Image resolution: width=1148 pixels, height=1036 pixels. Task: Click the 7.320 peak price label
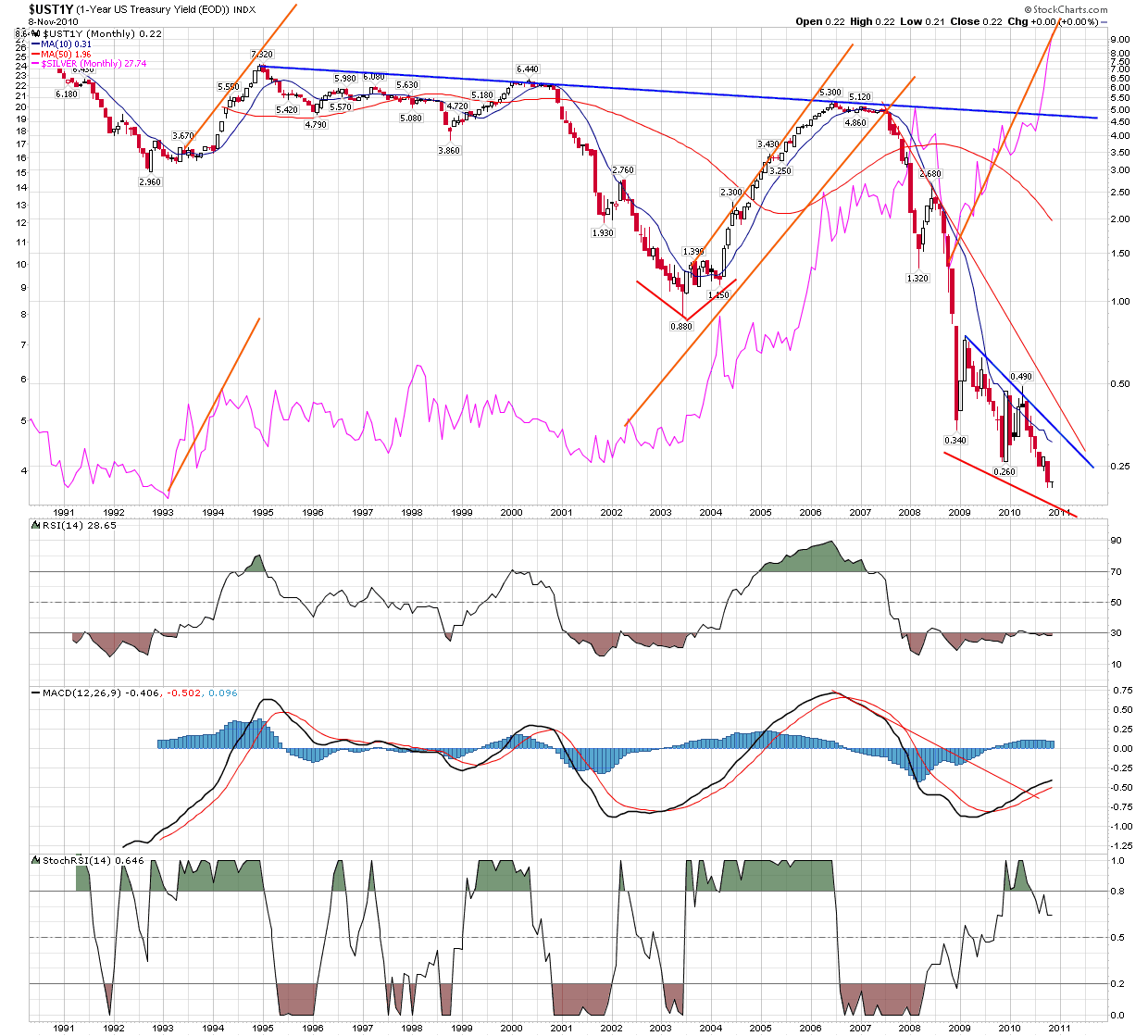[262, 55]
